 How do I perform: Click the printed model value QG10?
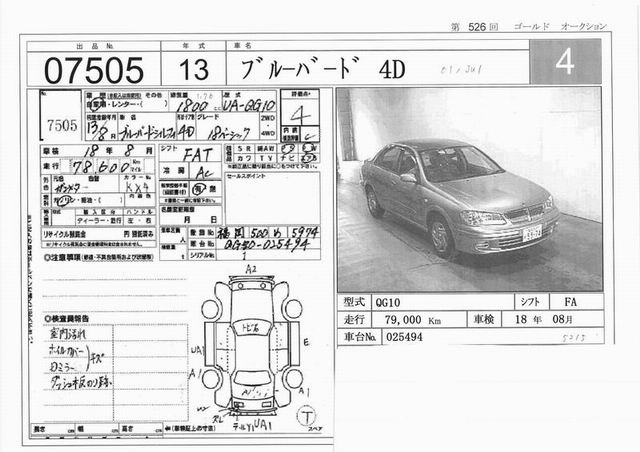[388, 303]
